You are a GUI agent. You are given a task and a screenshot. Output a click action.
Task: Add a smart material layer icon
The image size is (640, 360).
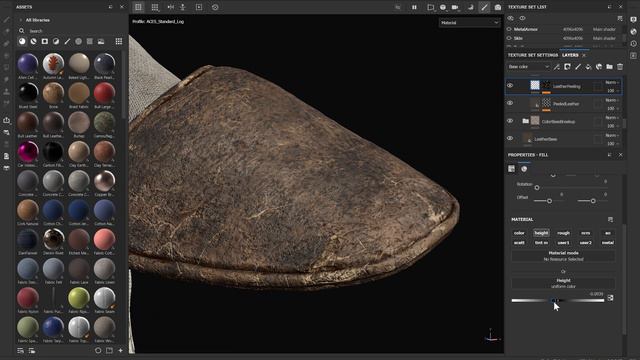tap(599, 67)
